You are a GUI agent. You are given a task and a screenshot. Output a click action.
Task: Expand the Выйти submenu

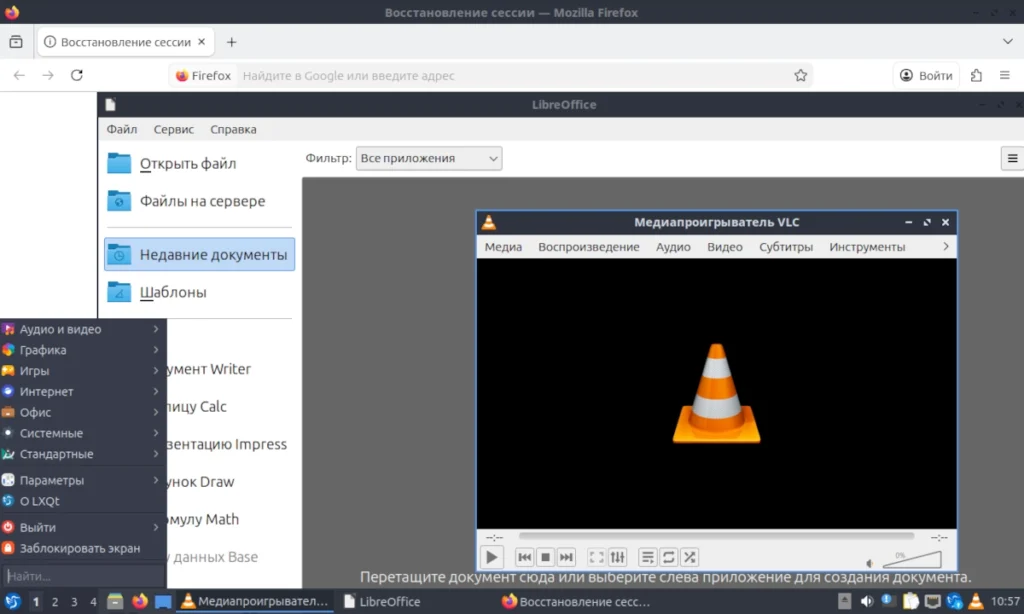coord(82,528)
